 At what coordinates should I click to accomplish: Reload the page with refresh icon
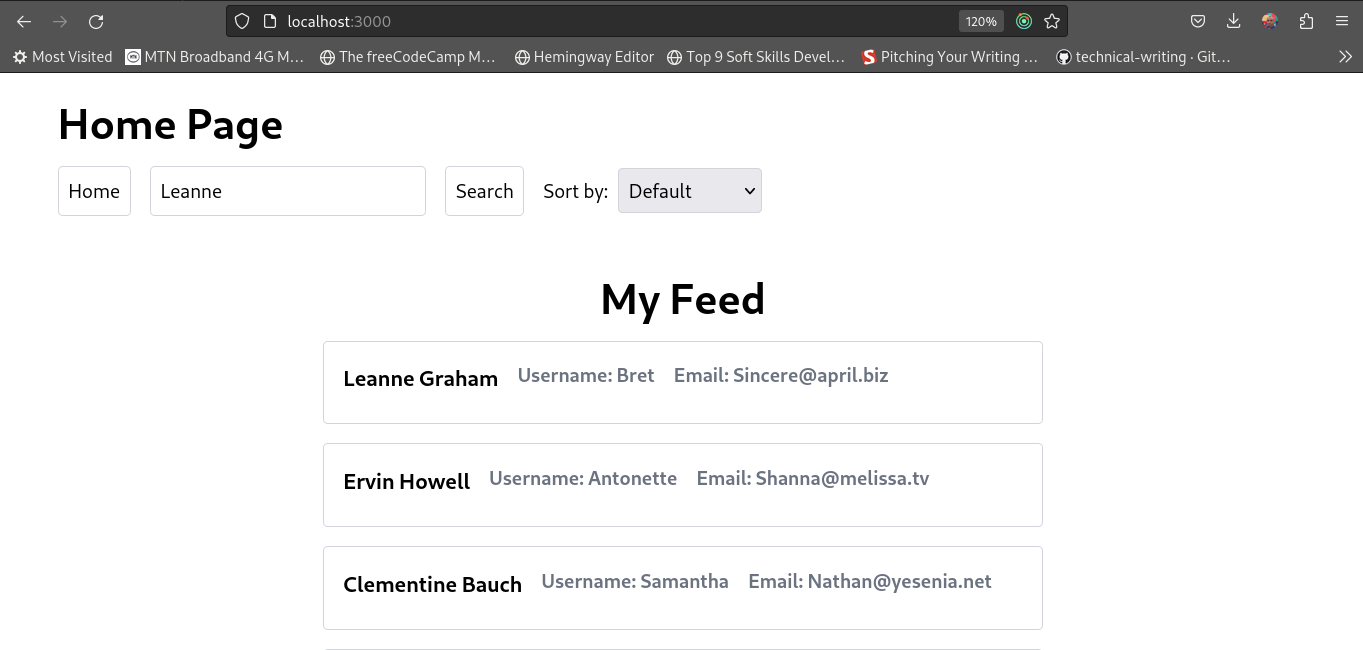96,21
